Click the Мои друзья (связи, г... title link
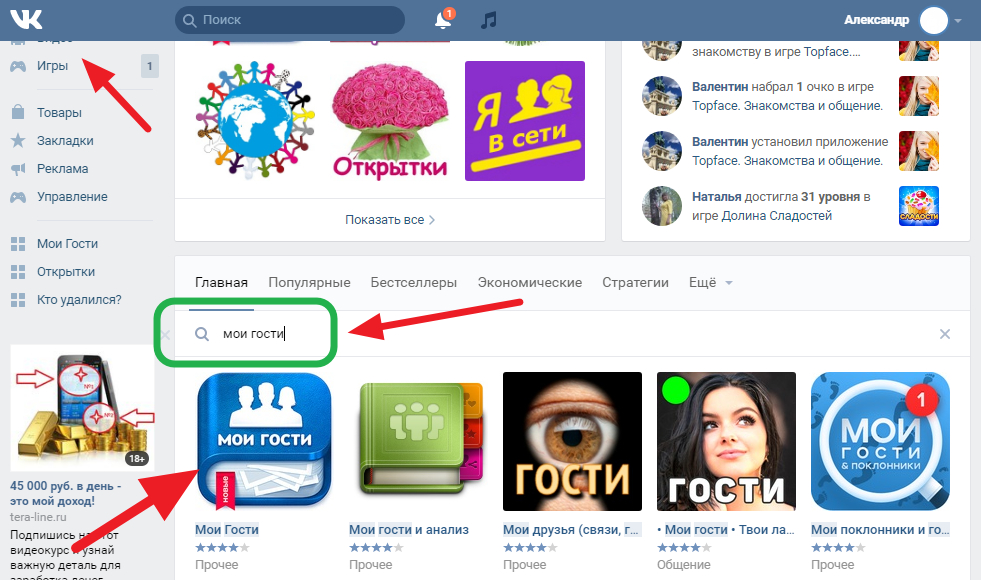The image size is (981, 580). (571, 530)
